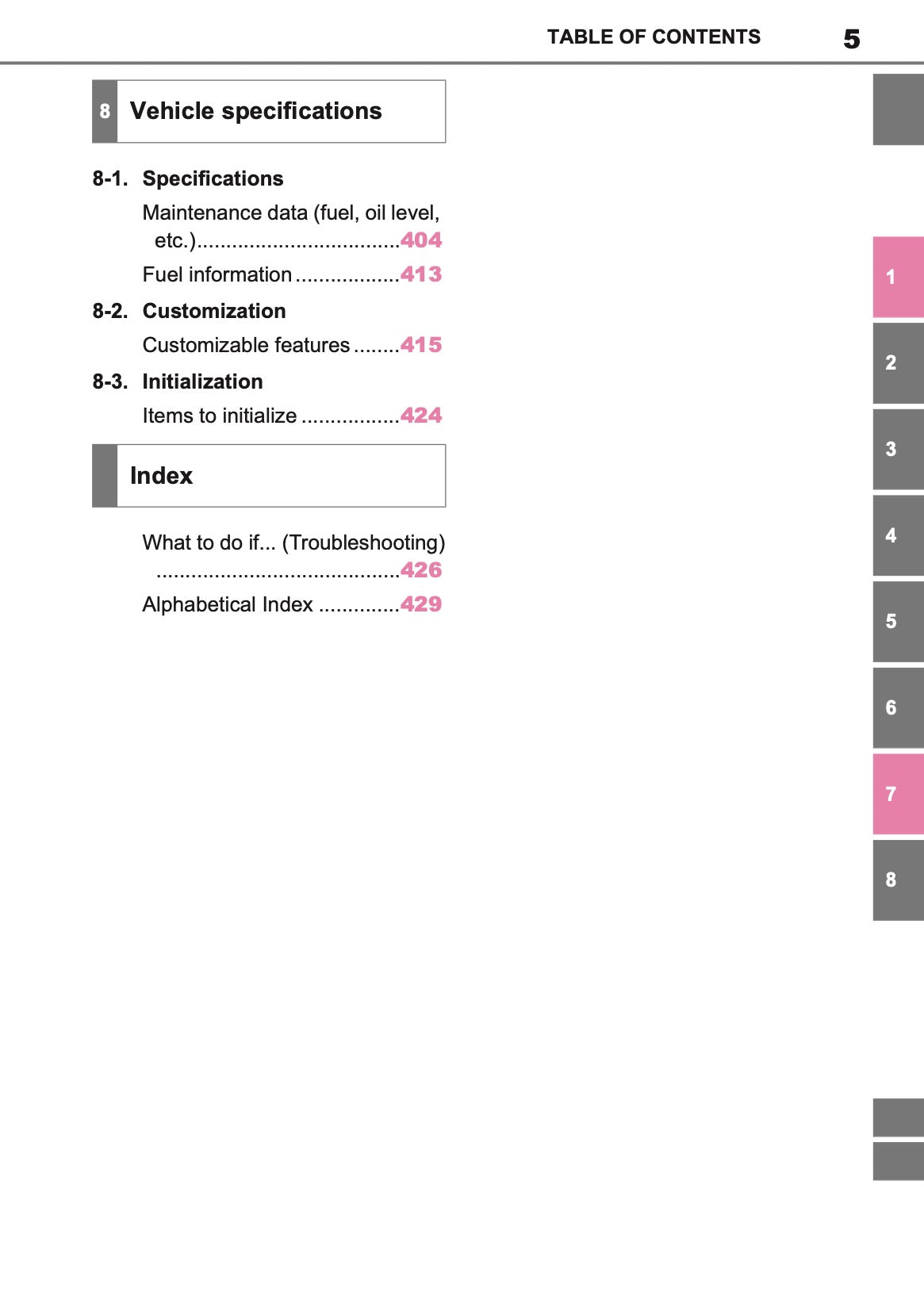Open Alphabetical Index page 429
This screenshot has width=924, height=1311.
[x=420, y=604]
